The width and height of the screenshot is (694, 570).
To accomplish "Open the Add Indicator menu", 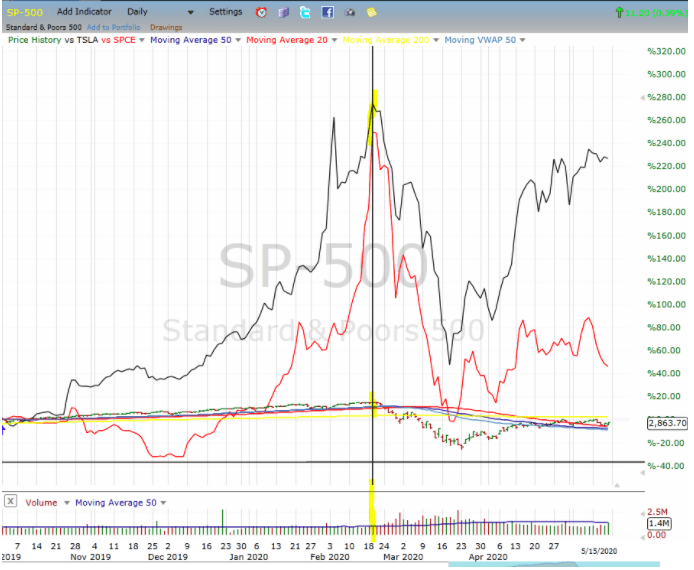I will [84, 12].
